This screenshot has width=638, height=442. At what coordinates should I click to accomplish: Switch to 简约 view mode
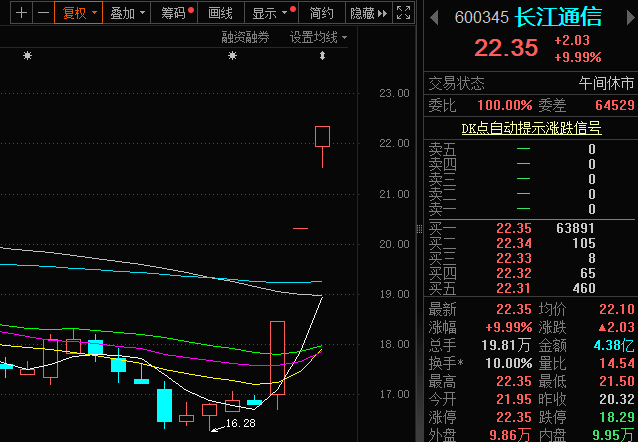click(321, 13)
